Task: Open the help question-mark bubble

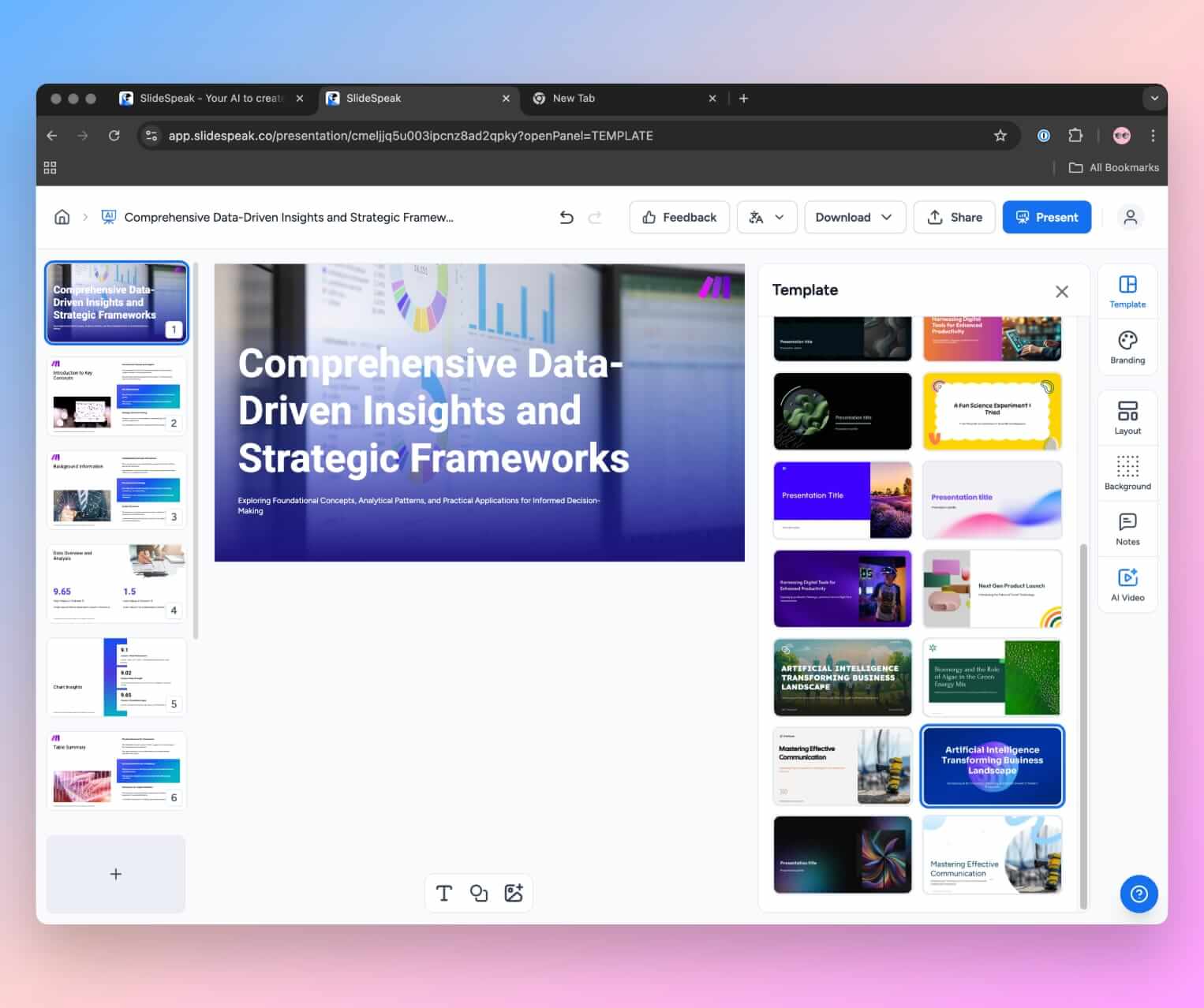Action: [x=1139, y=894]
